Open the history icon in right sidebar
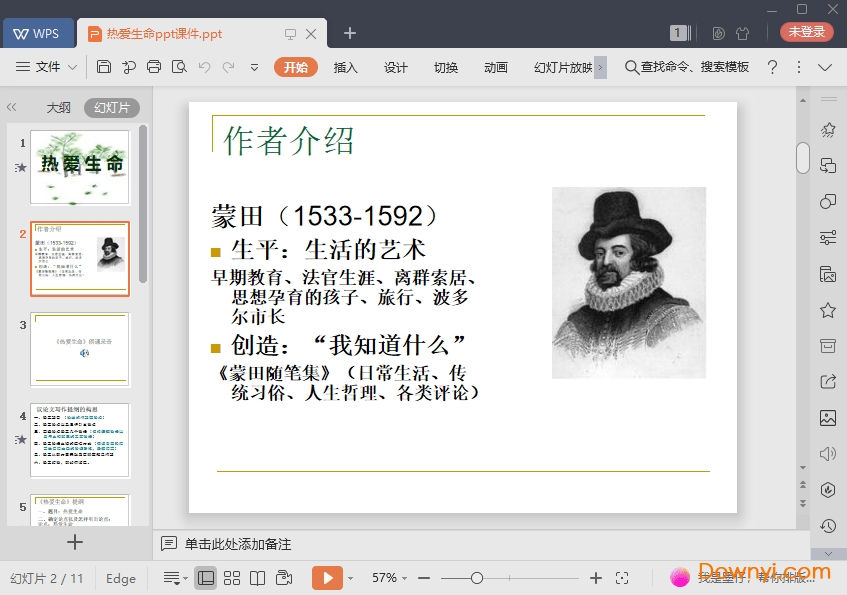Screen dimensions: 847x595 [x=828, y=526]
